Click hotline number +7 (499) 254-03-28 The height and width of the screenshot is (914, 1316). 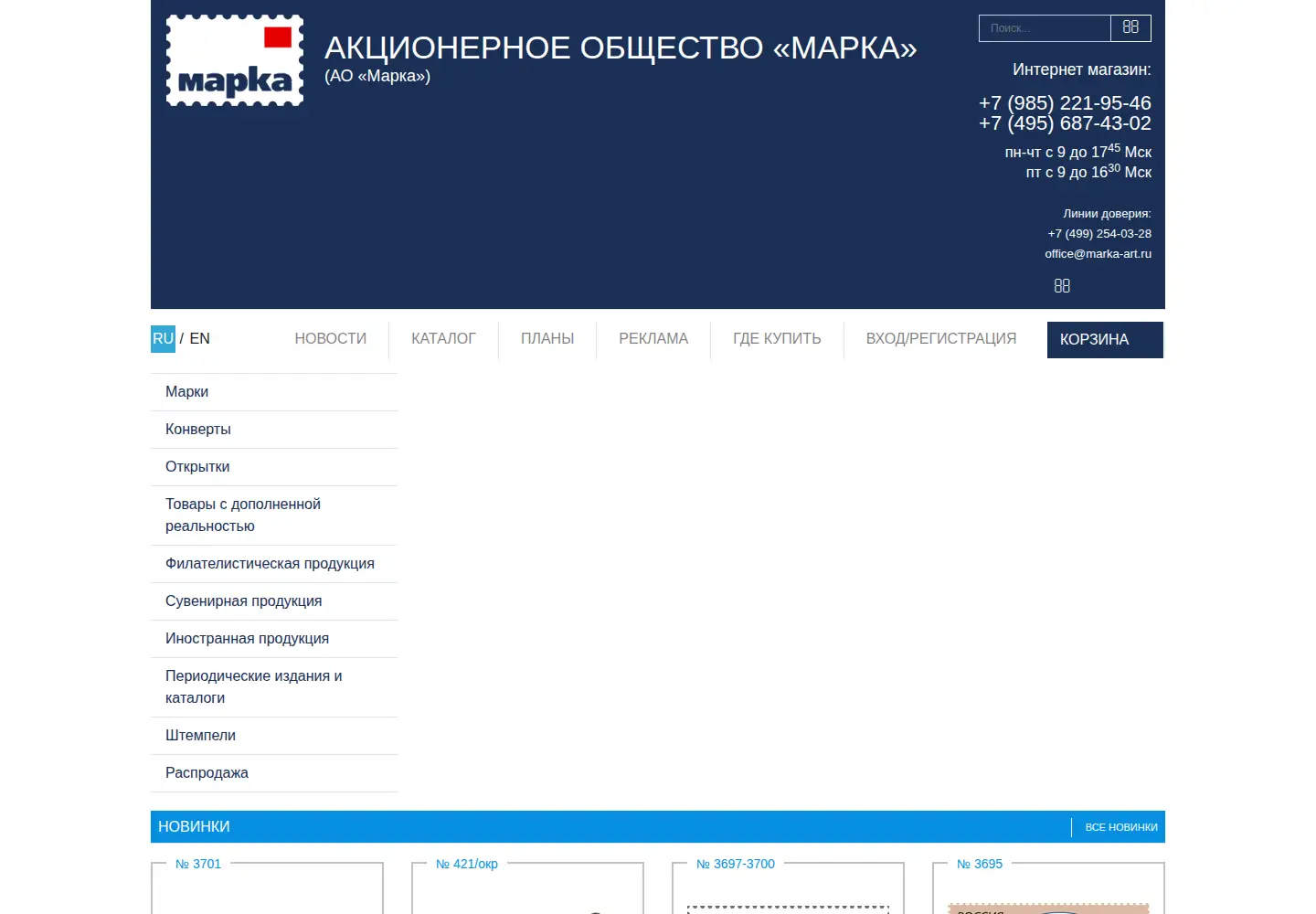pyautogui.click(x=1099, y=234)
